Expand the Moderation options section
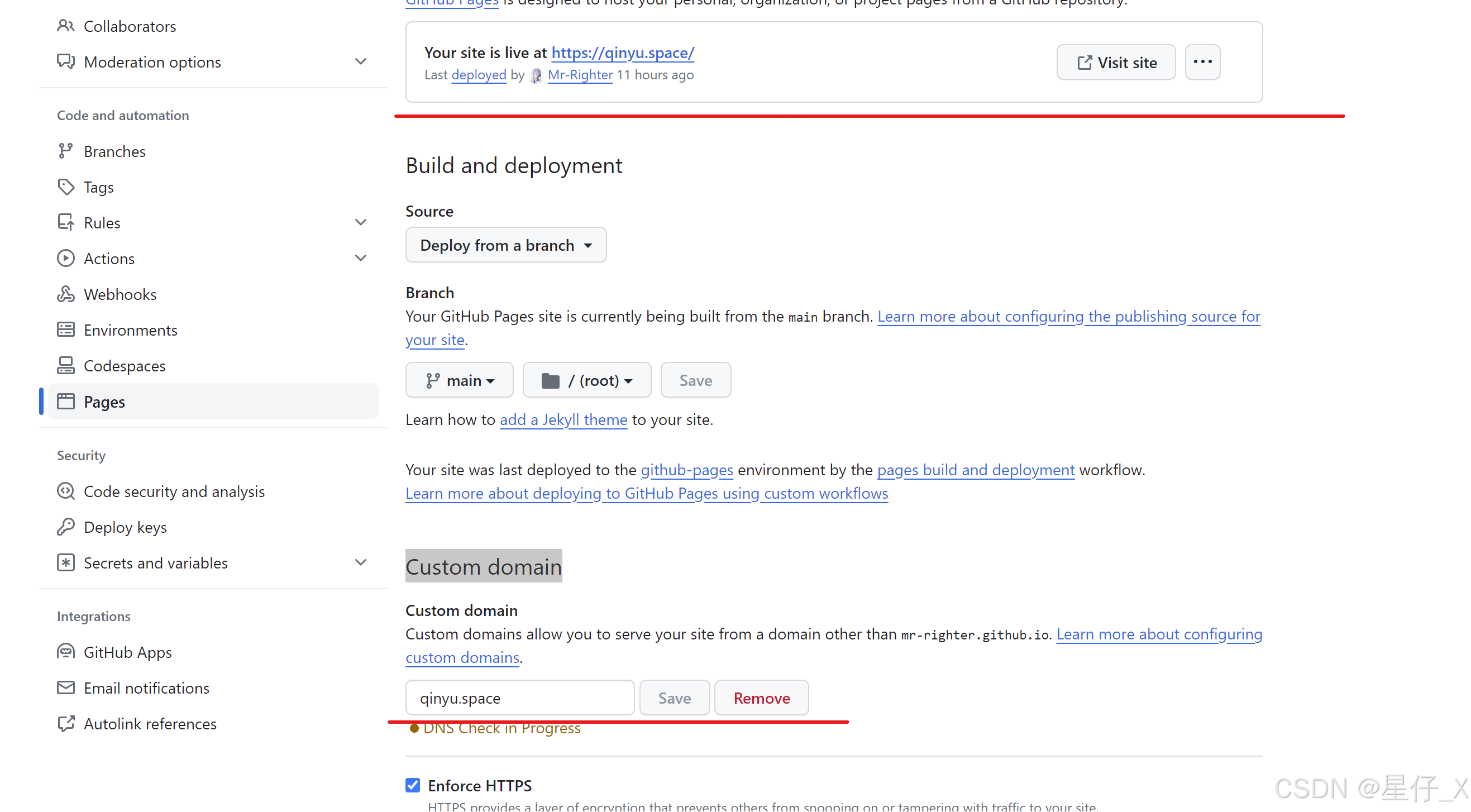This screenshot has height=812, width=1471. coord(360,61)
